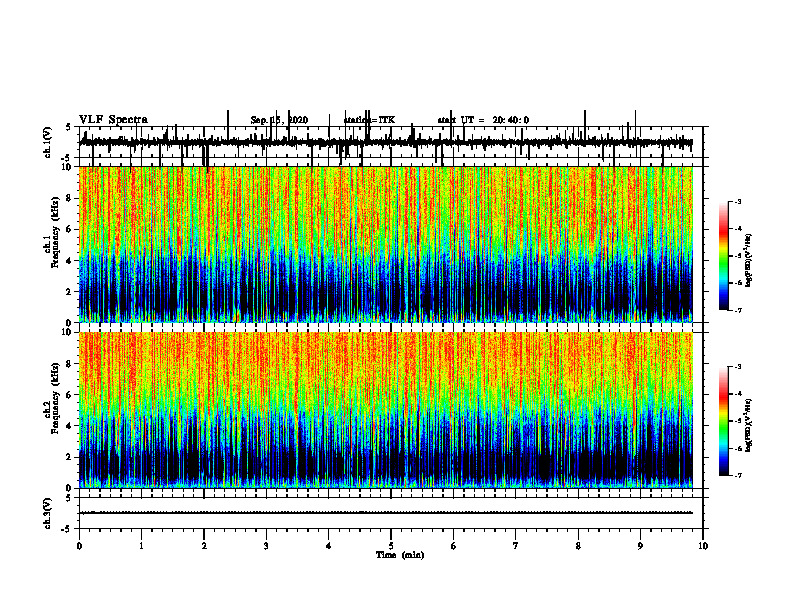The image size is (792, 612).
Task: Click time axis tick label "1"
Action: [x=141, y=546]
